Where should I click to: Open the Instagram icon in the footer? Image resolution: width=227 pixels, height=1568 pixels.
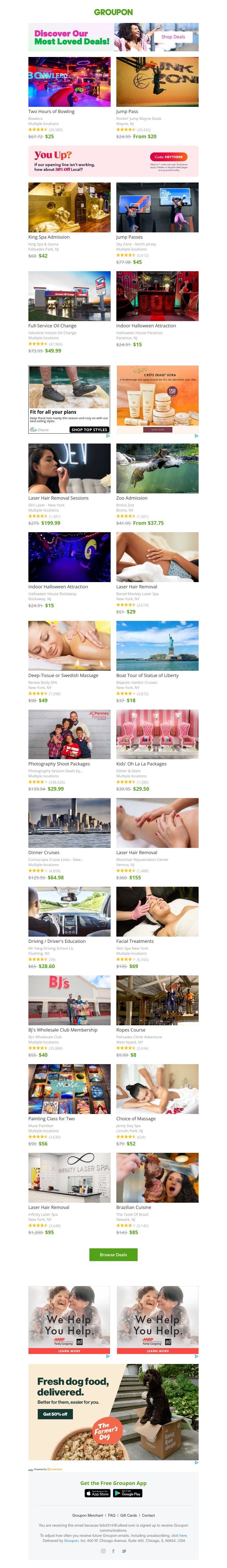point(103,1550)
